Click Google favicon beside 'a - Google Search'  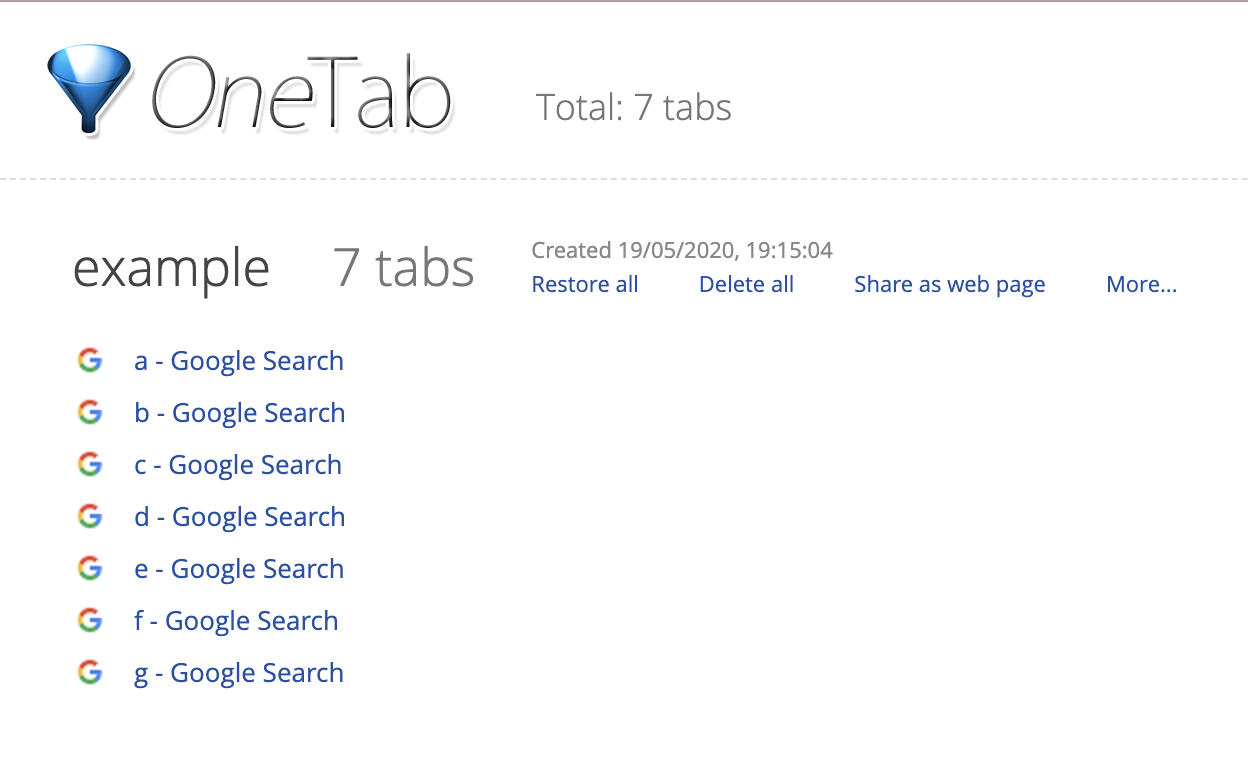pyautogui.click(x=90, y=361)
